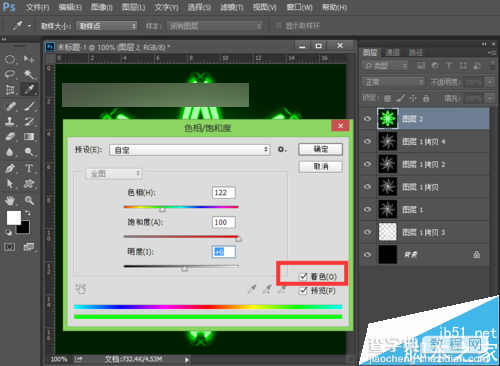Open the tool preset picker arrow
The width and height of the screenshot is (500, 366).
(29, 26)
